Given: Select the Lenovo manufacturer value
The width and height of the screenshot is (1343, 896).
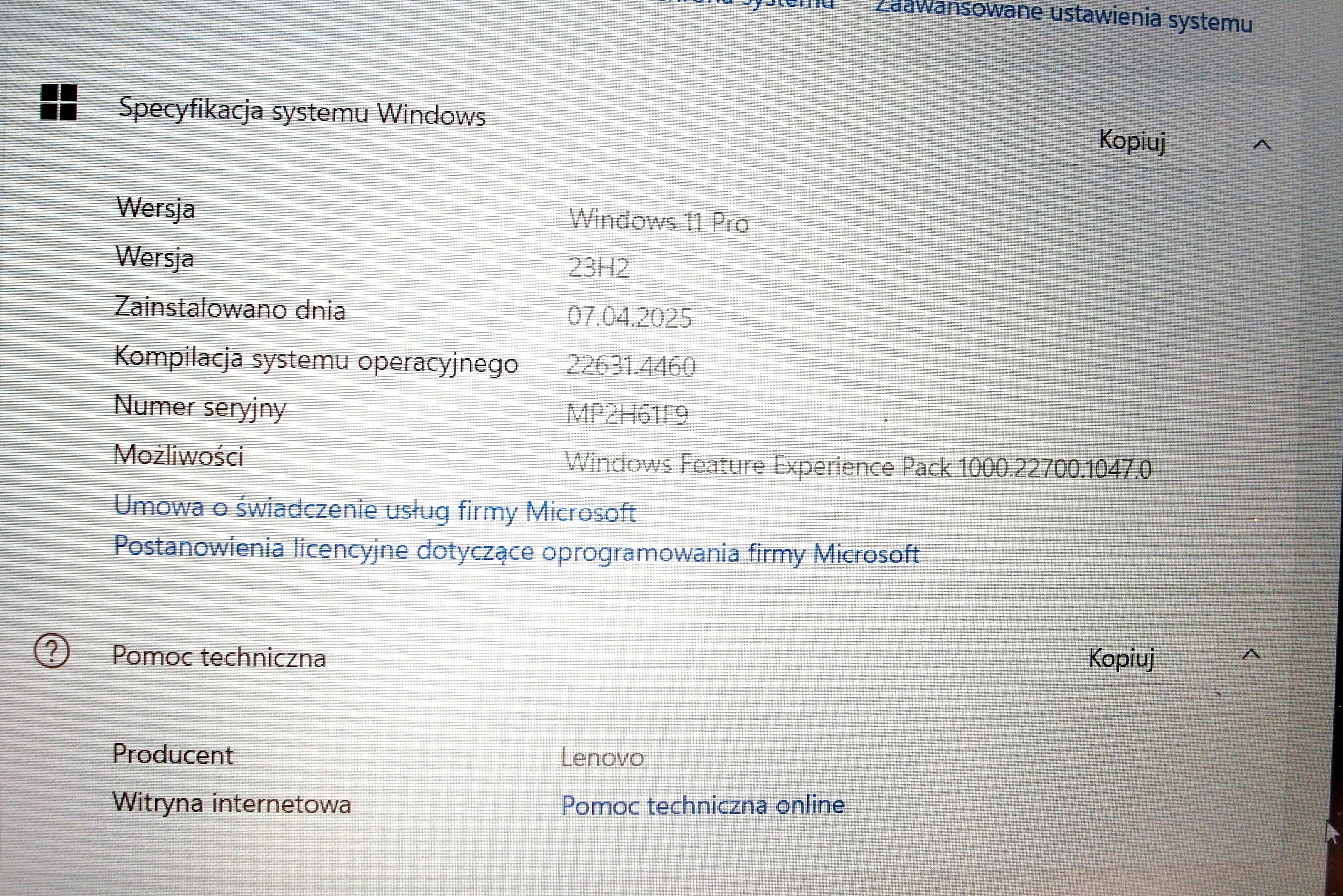Looking at the screenshot, I should point(602,757).
